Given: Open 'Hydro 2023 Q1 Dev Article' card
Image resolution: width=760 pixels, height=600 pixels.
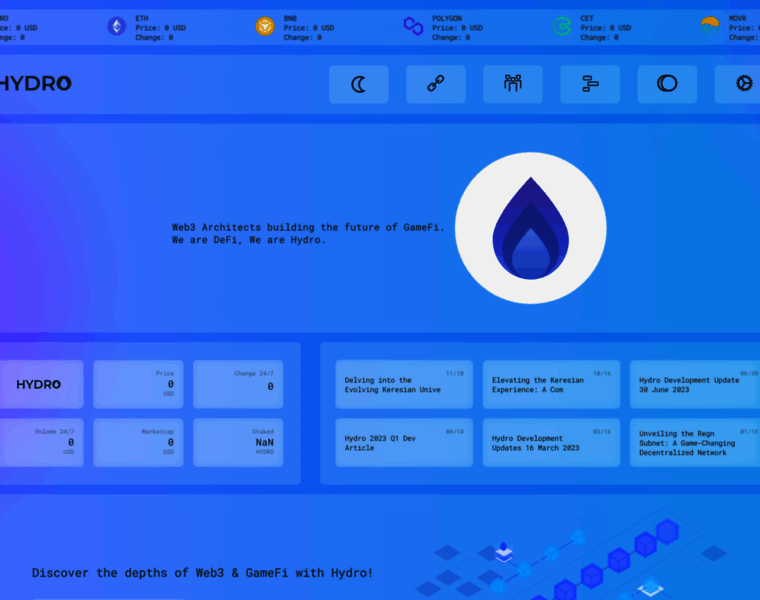Looking at the screenshot, I should coord(404,442).
